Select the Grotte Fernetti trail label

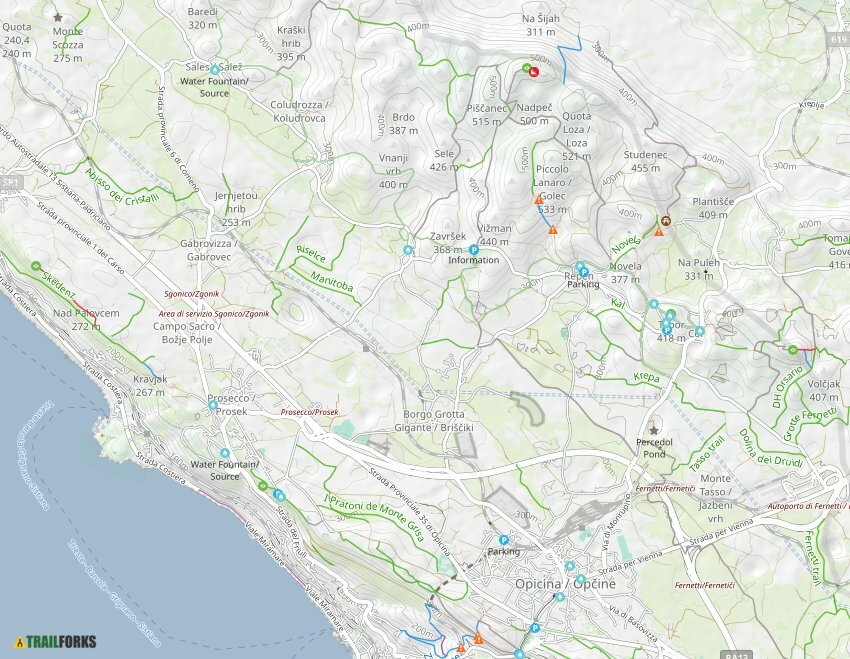810,423
